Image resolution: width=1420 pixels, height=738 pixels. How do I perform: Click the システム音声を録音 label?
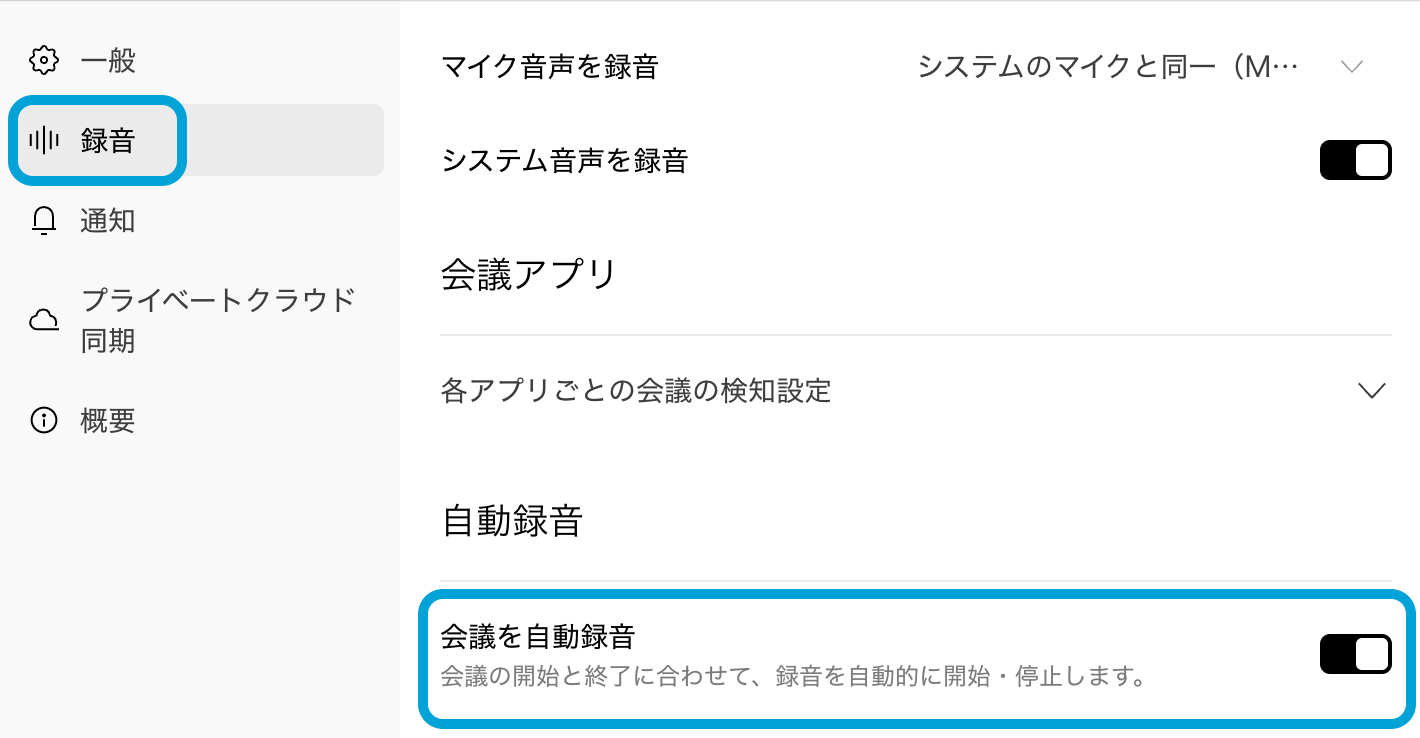coord(564,160)
